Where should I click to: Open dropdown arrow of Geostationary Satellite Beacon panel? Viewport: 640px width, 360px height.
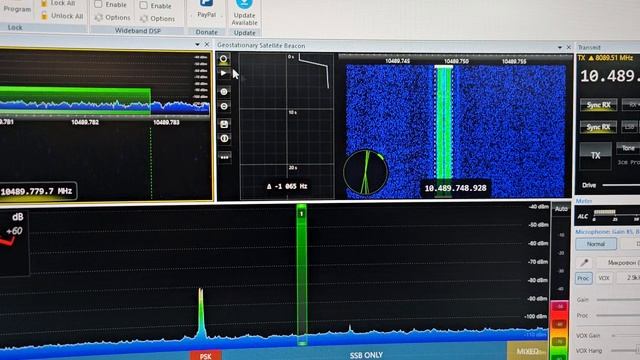point(560,48)
